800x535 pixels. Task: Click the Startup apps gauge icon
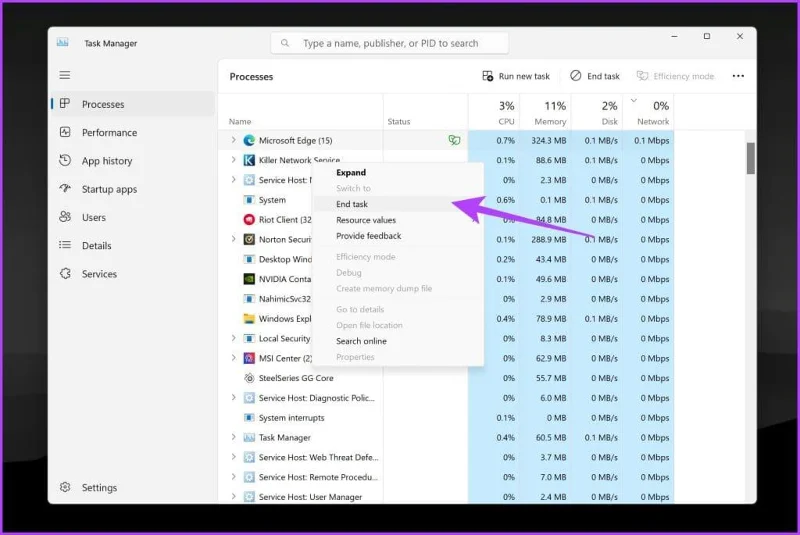(65, 189)
